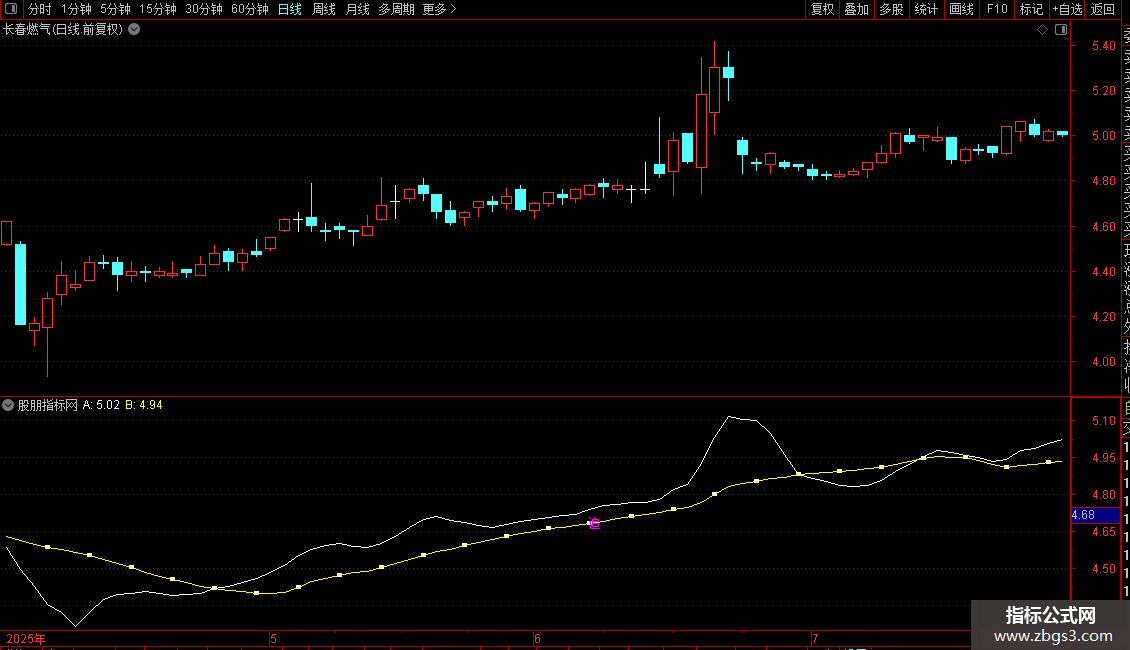Click the 股朋指标网 indicator name
The height and width of the screenshot is (650, 1130).
pyautogui.click(x=48, y=405)
